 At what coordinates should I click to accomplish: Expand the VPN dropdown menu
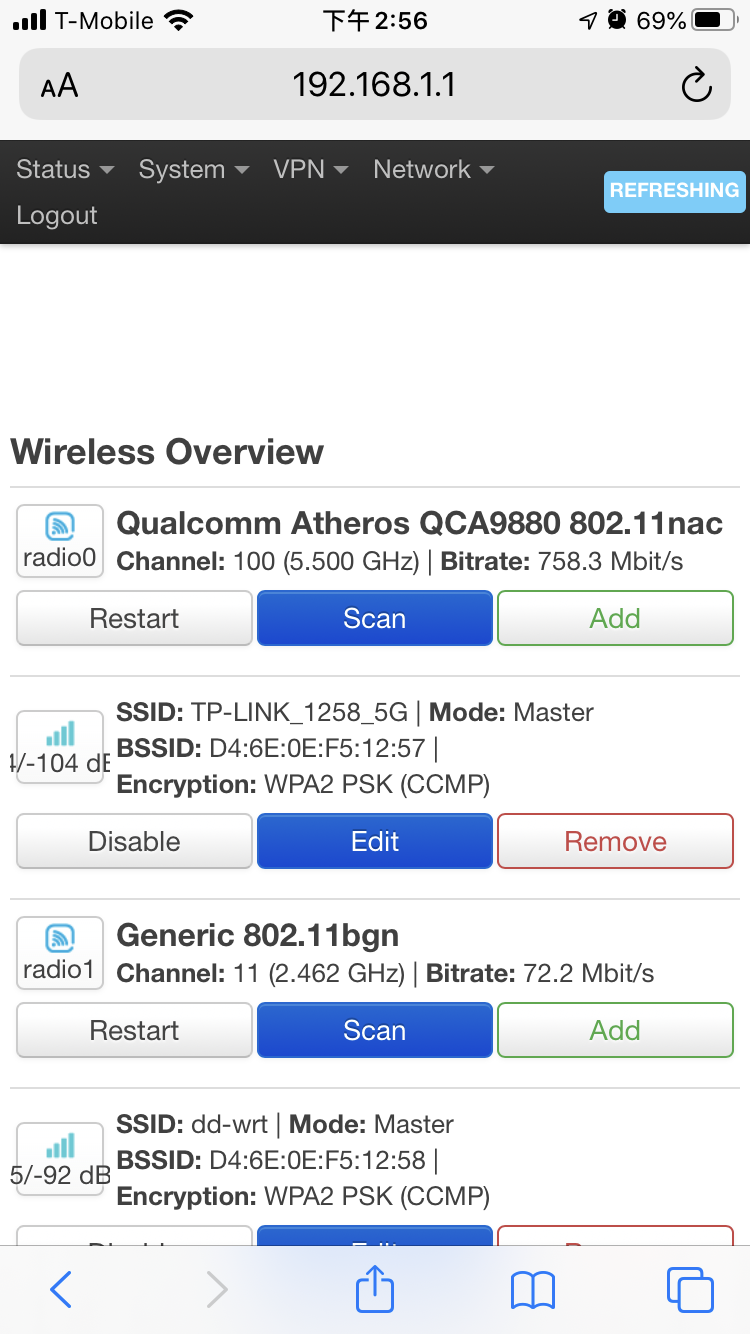(310, 169)
